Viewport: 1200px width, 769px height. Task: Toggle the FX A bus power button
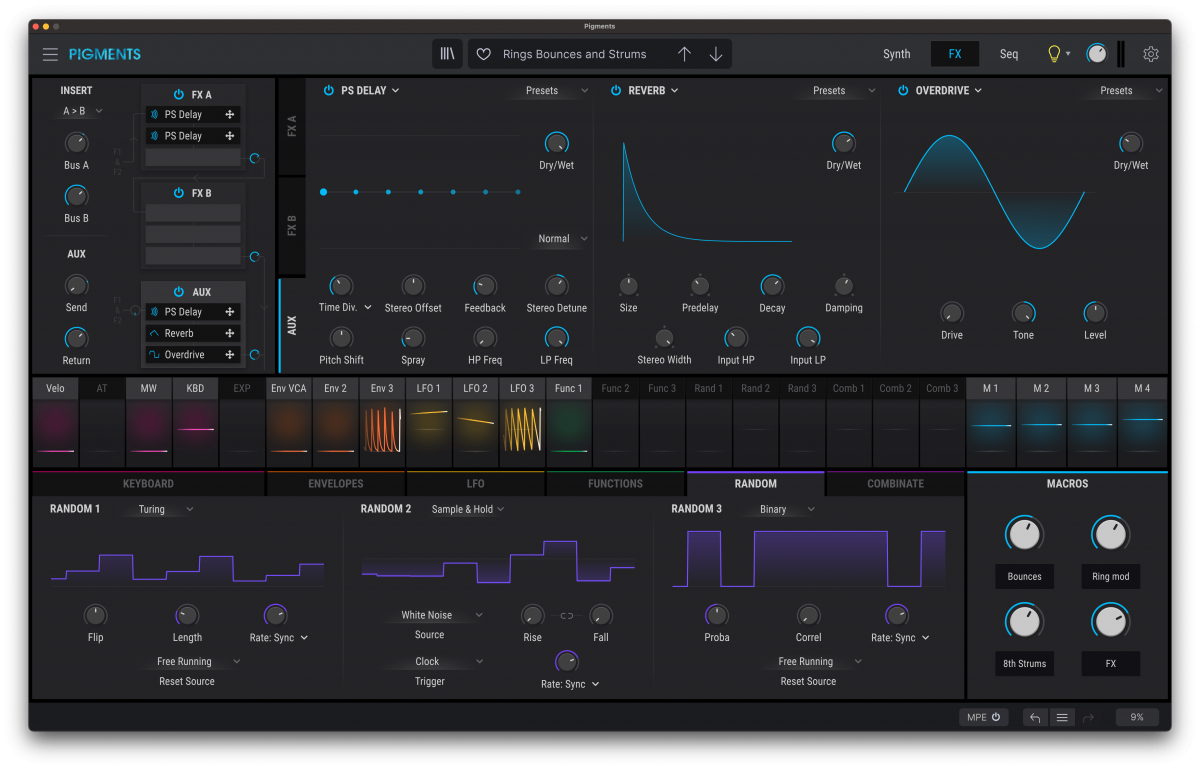[x=179, y=94]
